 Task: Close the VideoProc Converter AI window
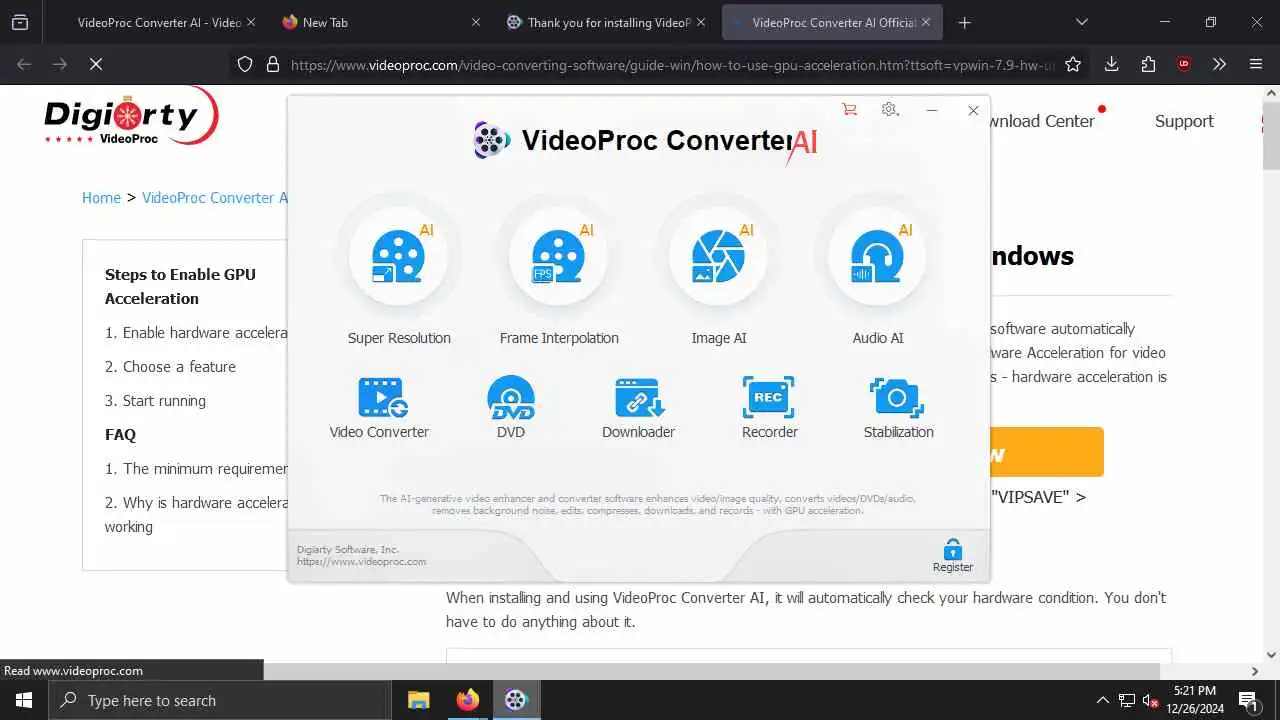click(x=973, y=110)
